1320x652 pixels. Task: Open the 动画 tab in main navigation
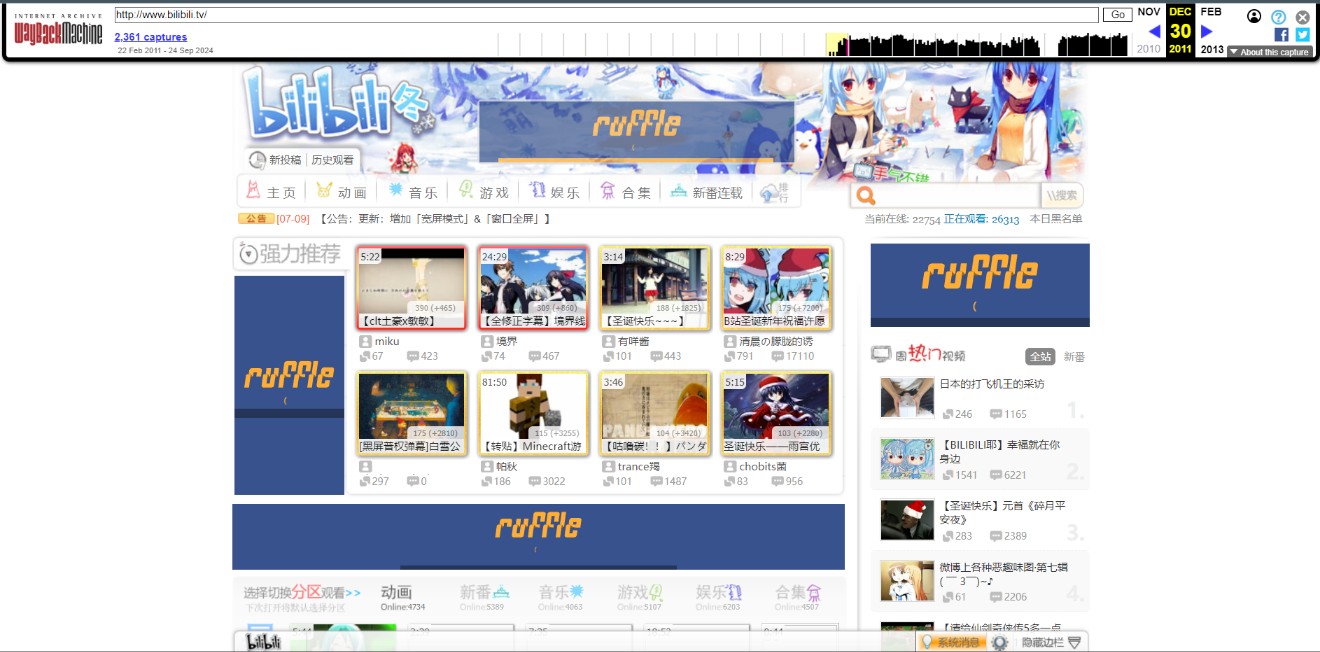coord(341,192)
